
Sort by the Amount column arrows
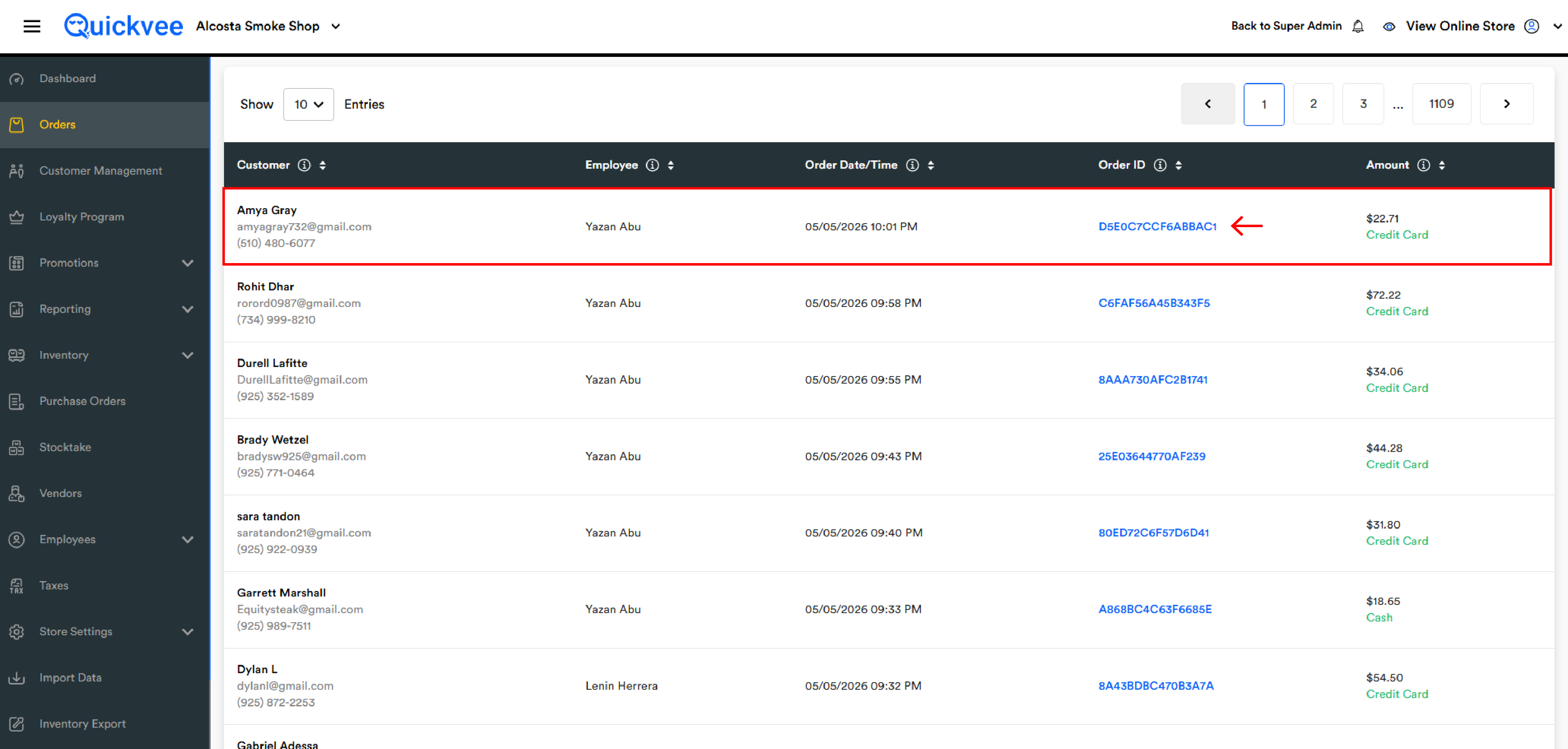pos(1442,165)
